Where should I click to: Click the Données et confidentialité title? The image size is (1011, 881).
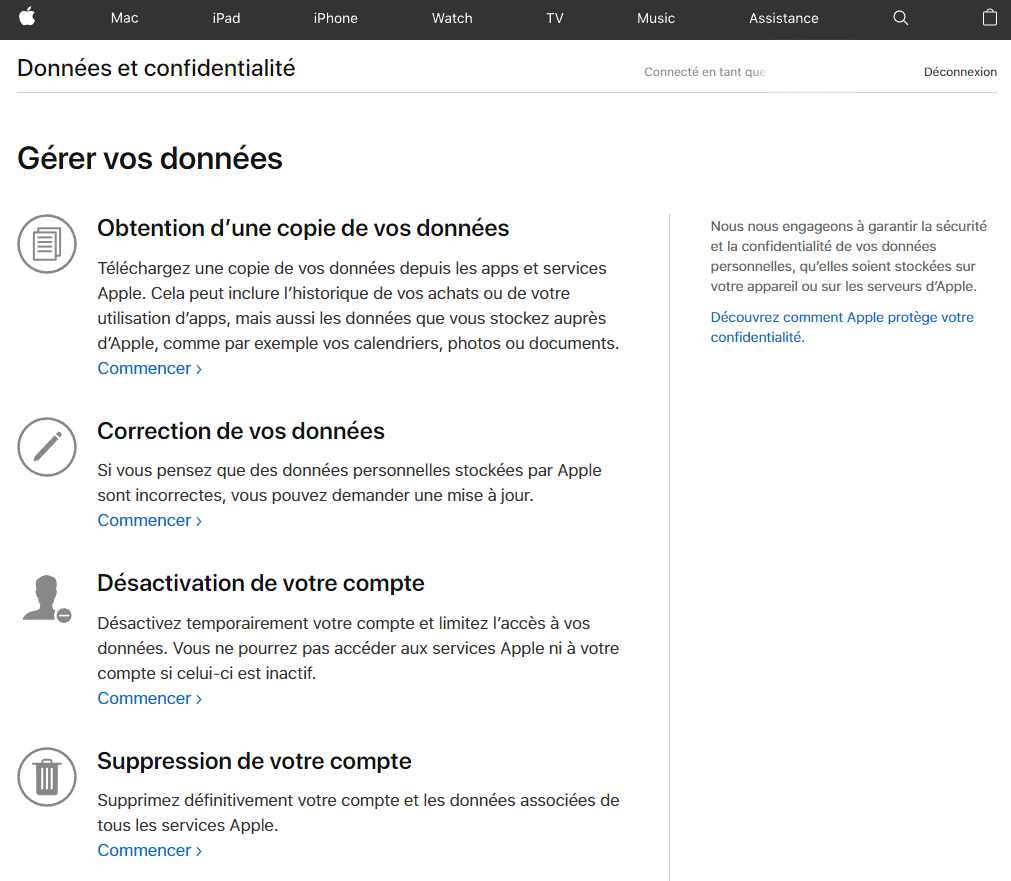pos(156,68)
